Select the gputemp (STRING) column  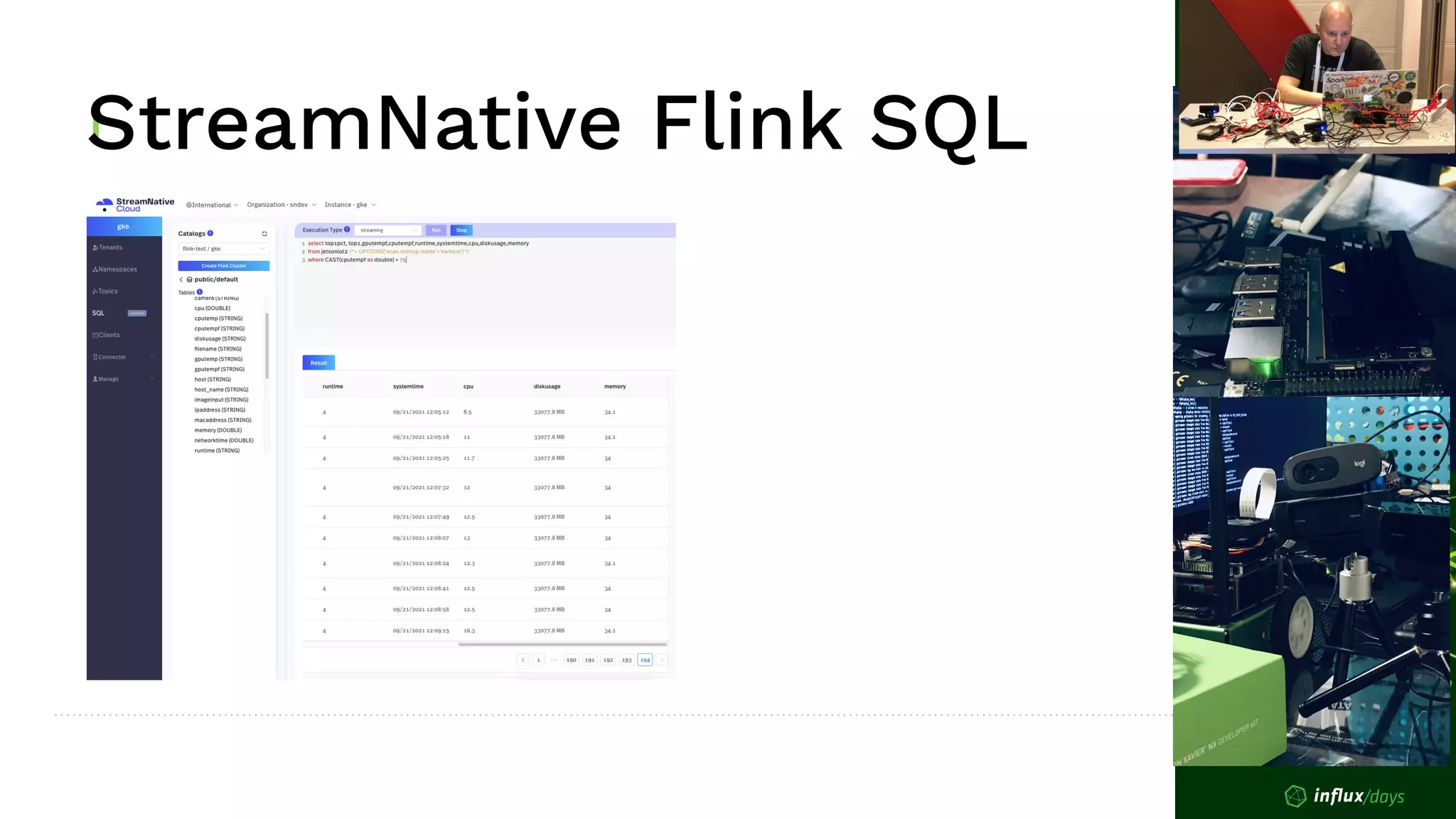(x=218, y=359)
